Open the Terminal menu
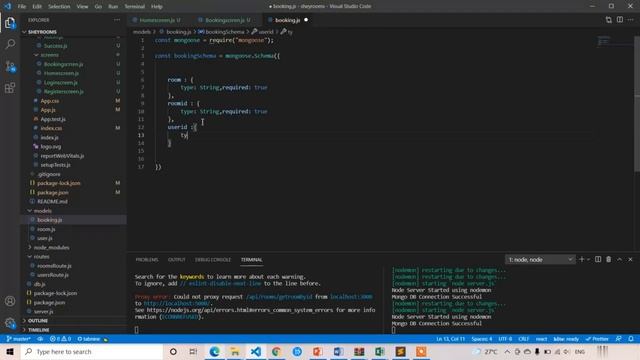 click(134, 7)
